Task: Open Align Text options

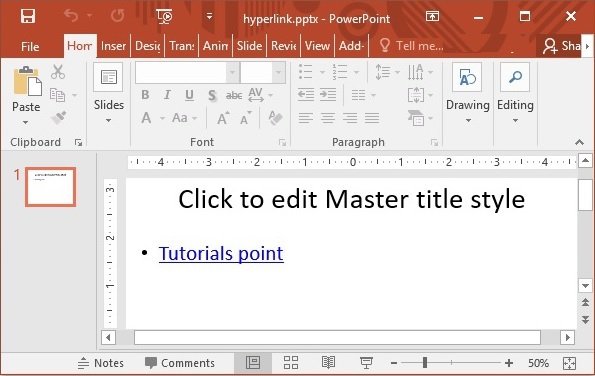Action: point(420,95)
